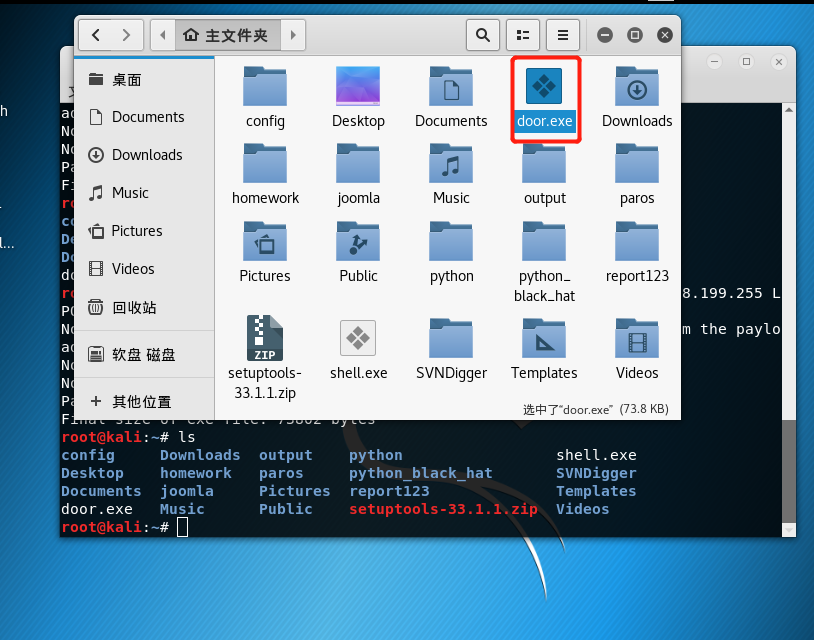
Task: Click the file manager selection status text
Action: (x=595, y=409)
